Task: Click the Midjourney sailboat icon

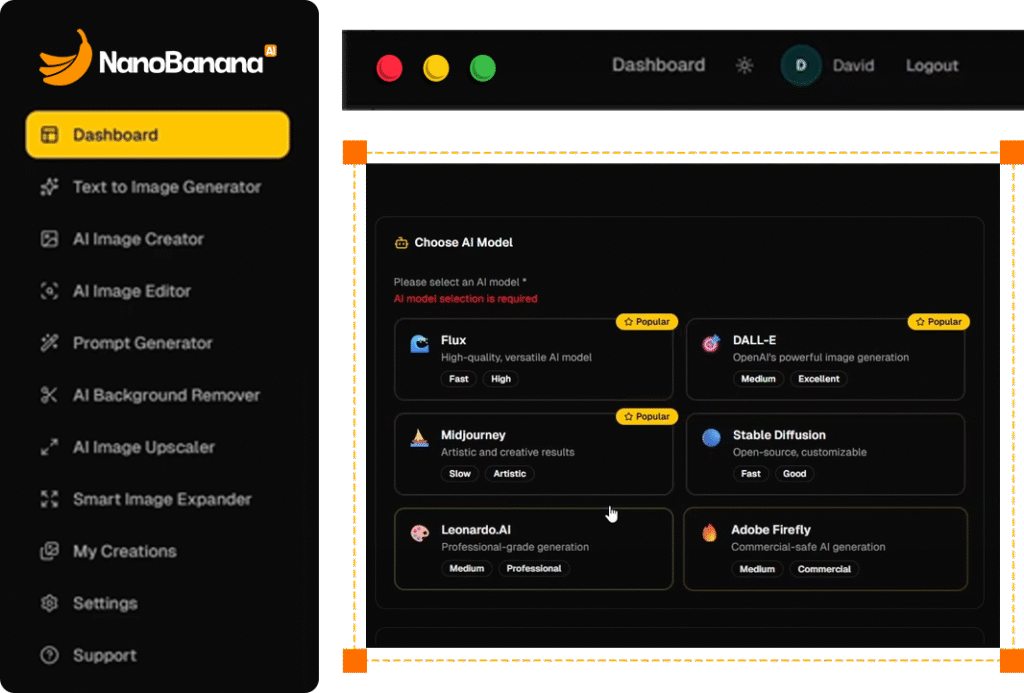Action: (x=420, y=439)
